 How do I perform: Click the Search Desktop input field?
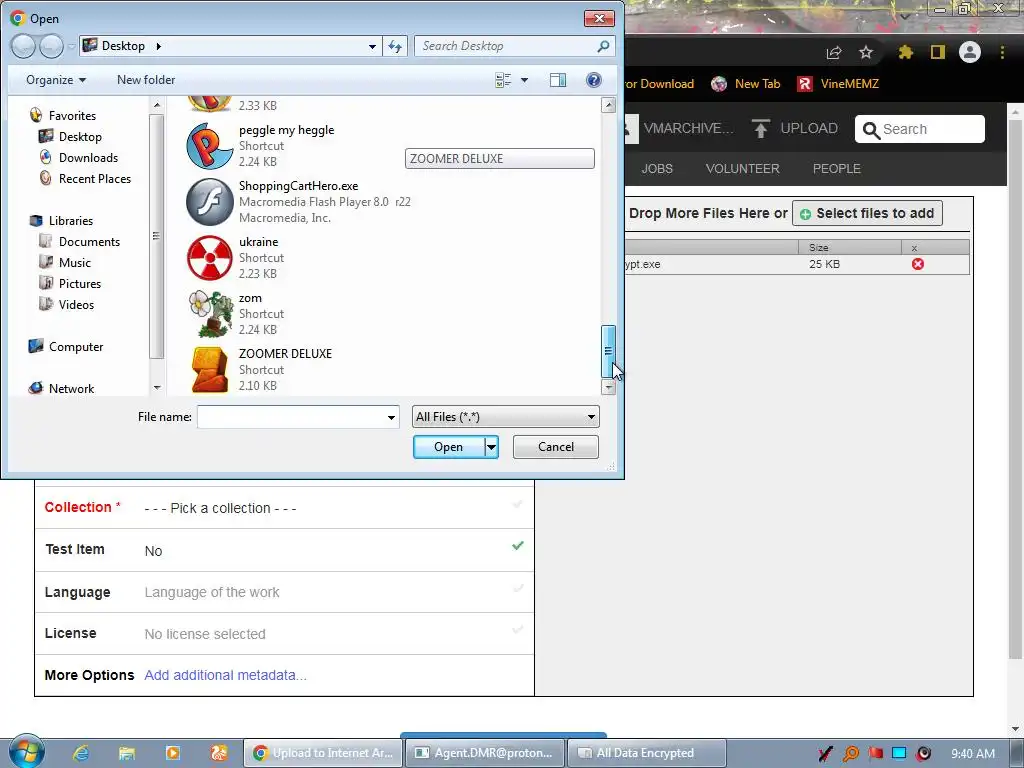tap(506, 46)
